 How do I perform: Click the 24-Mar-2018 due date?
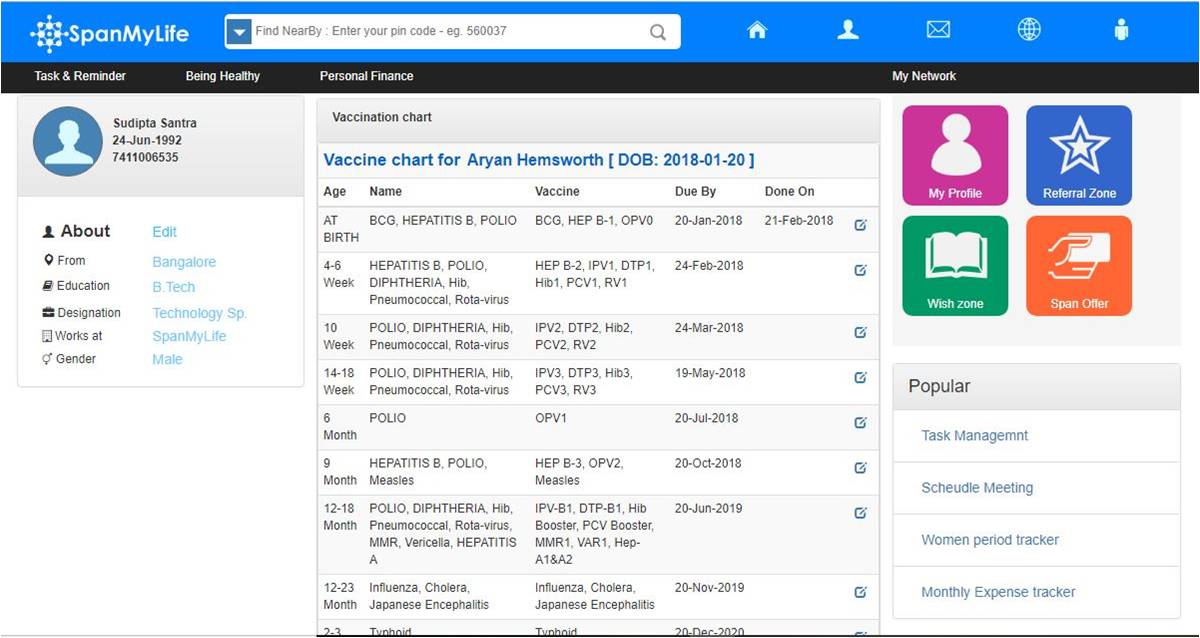[x=709, y=327]
